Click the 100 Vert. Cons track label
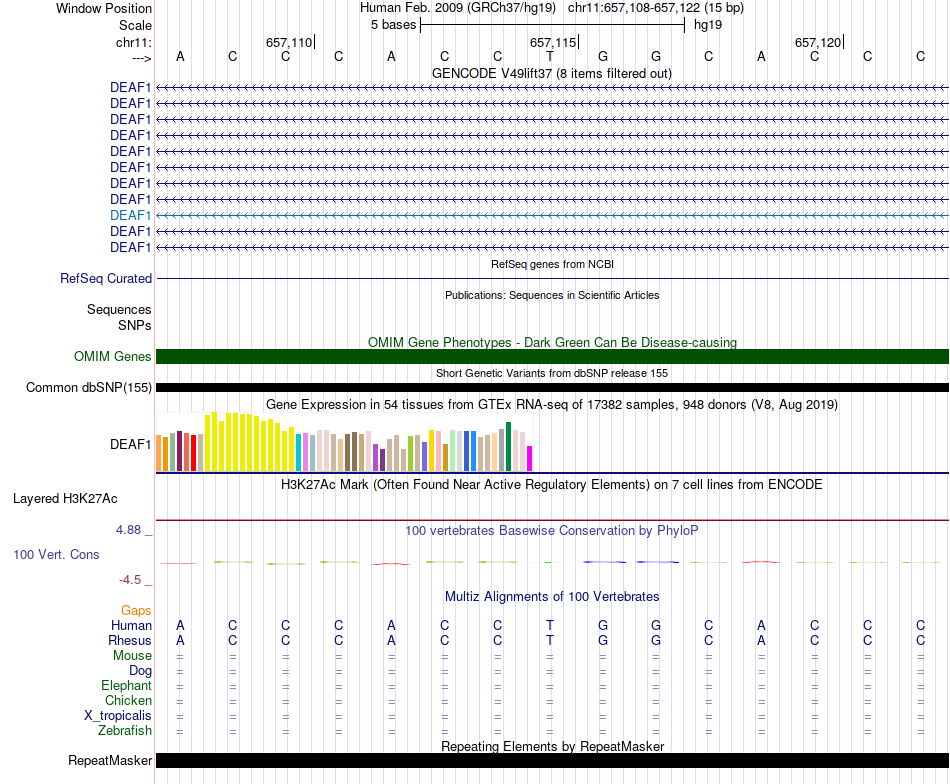 point(56,554)
